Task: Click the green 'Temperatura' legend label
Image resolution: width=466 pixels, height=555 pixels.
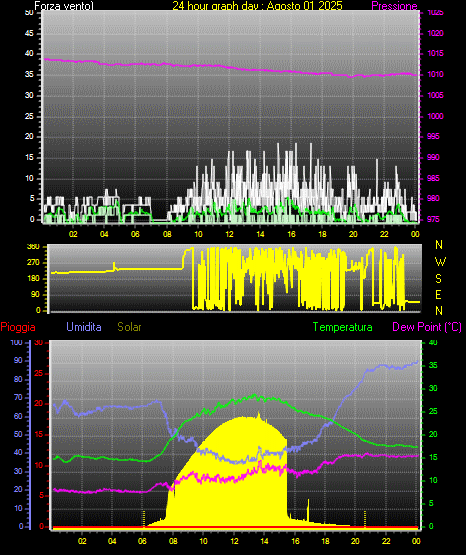Action: tap(343, 327)
